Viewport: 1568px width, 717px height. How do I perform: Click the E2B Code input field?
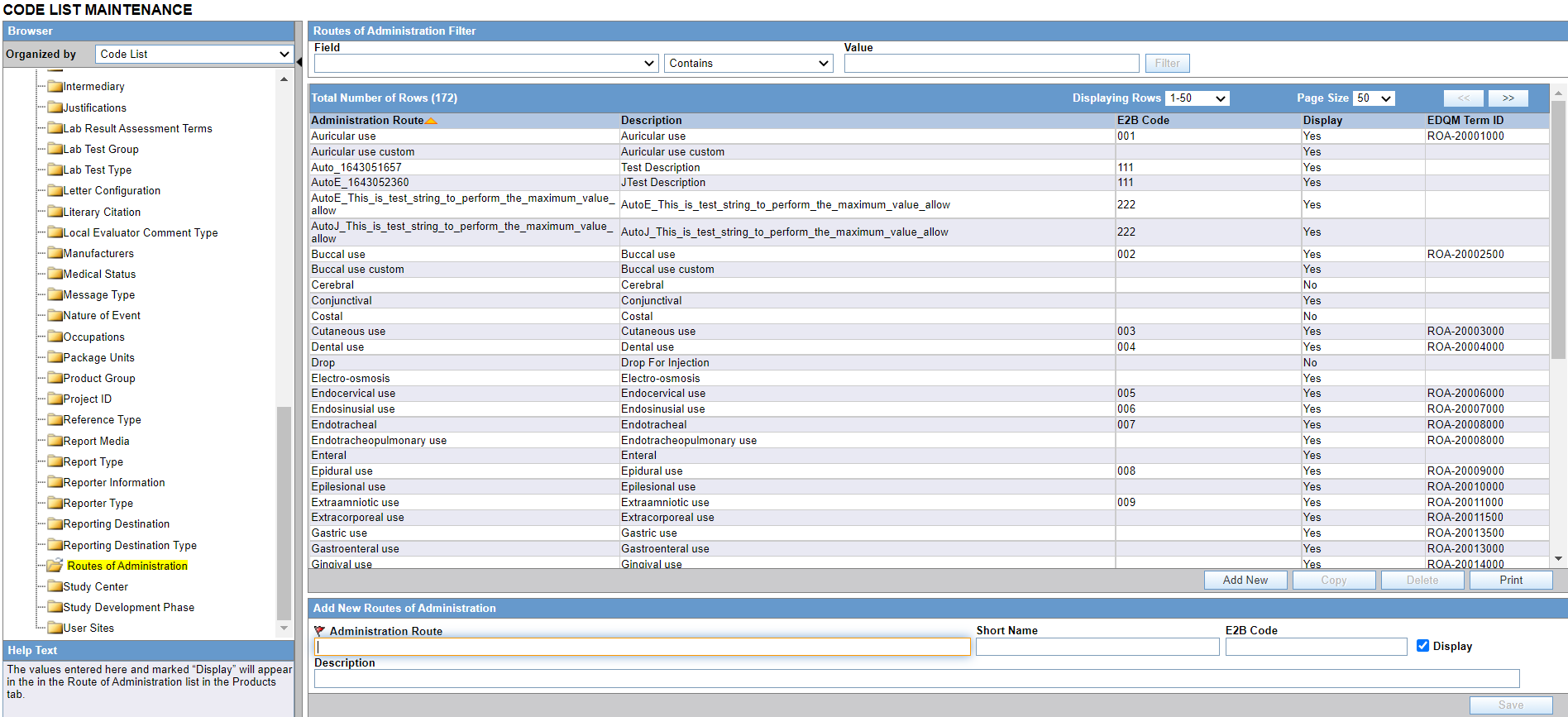click(x=1316, y=646)
